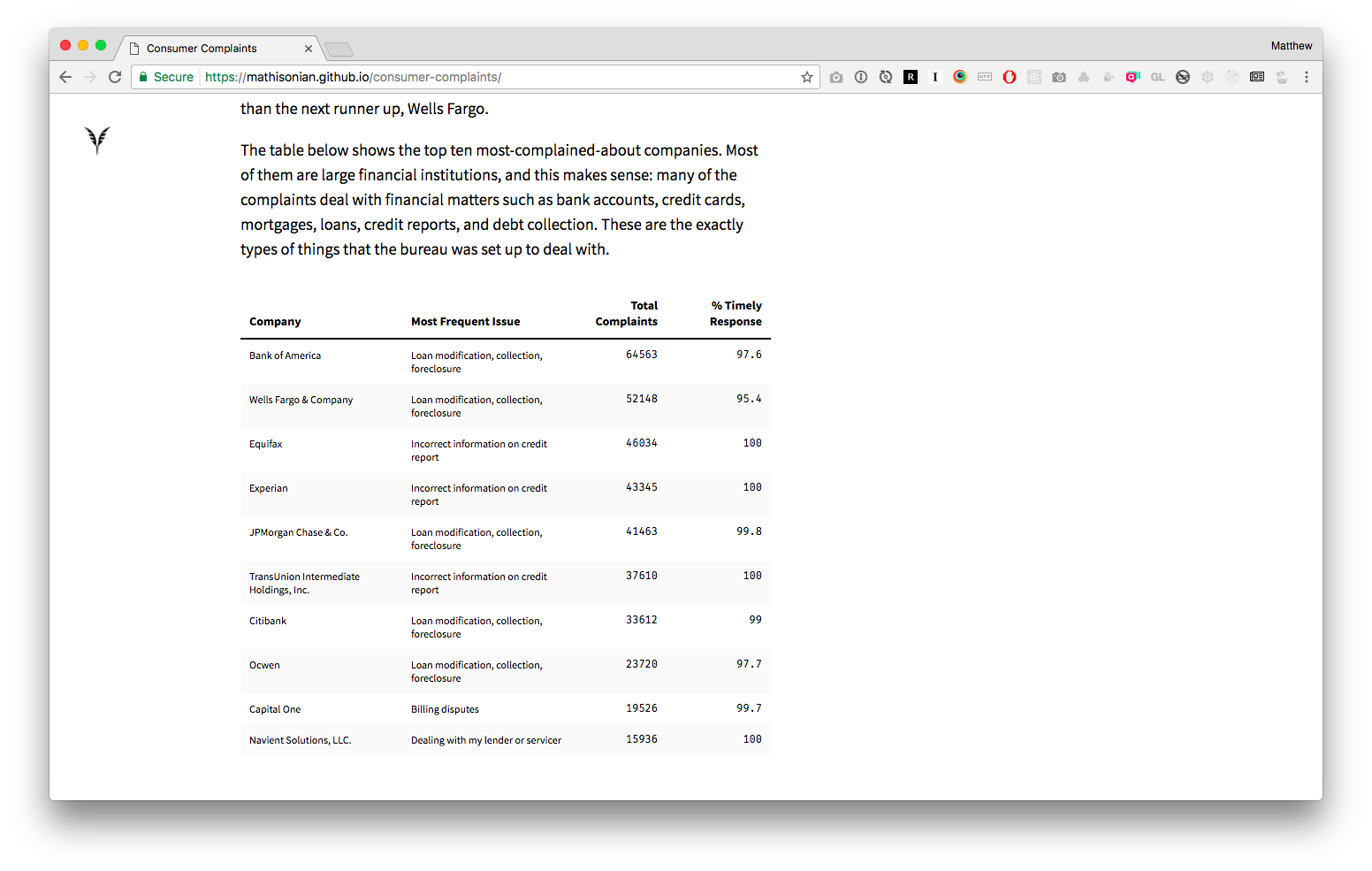The width and height of the screenshot is (1372, 871).
Task: Go back to the previous page
Action: pos(65,77)
